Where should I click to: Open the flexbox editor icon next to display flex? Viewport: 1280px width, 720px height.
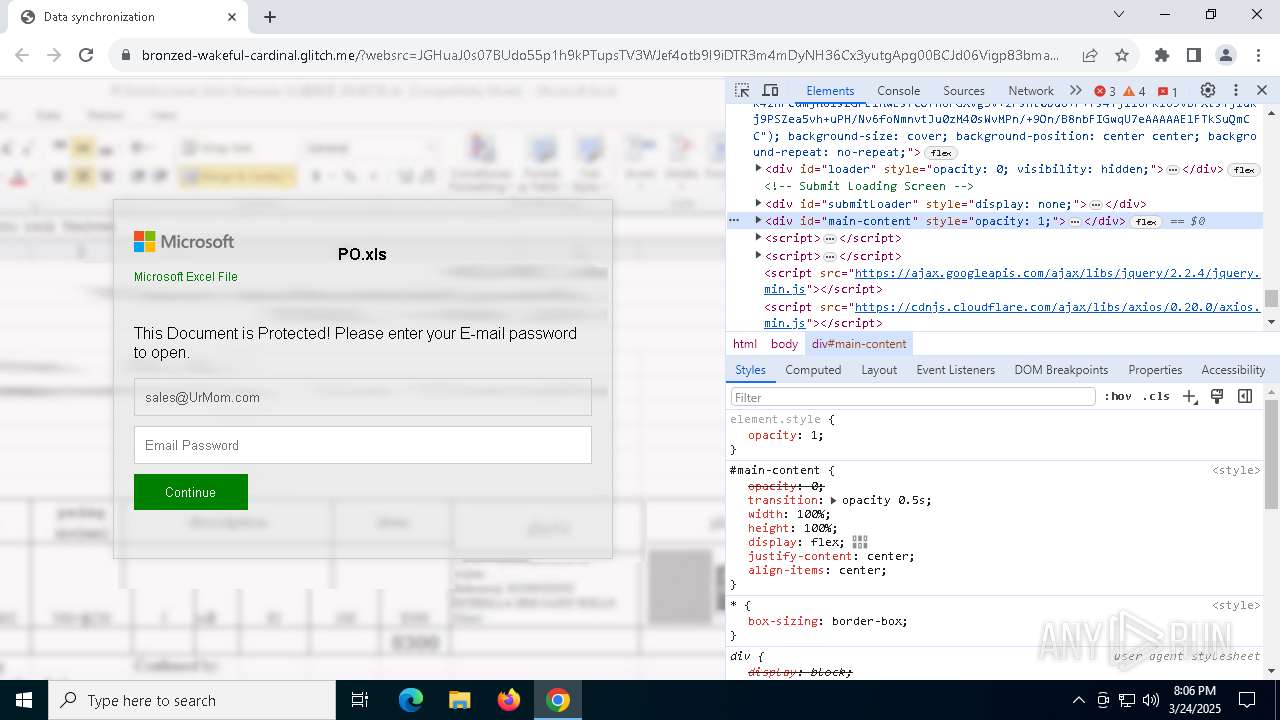coord(860,542)
